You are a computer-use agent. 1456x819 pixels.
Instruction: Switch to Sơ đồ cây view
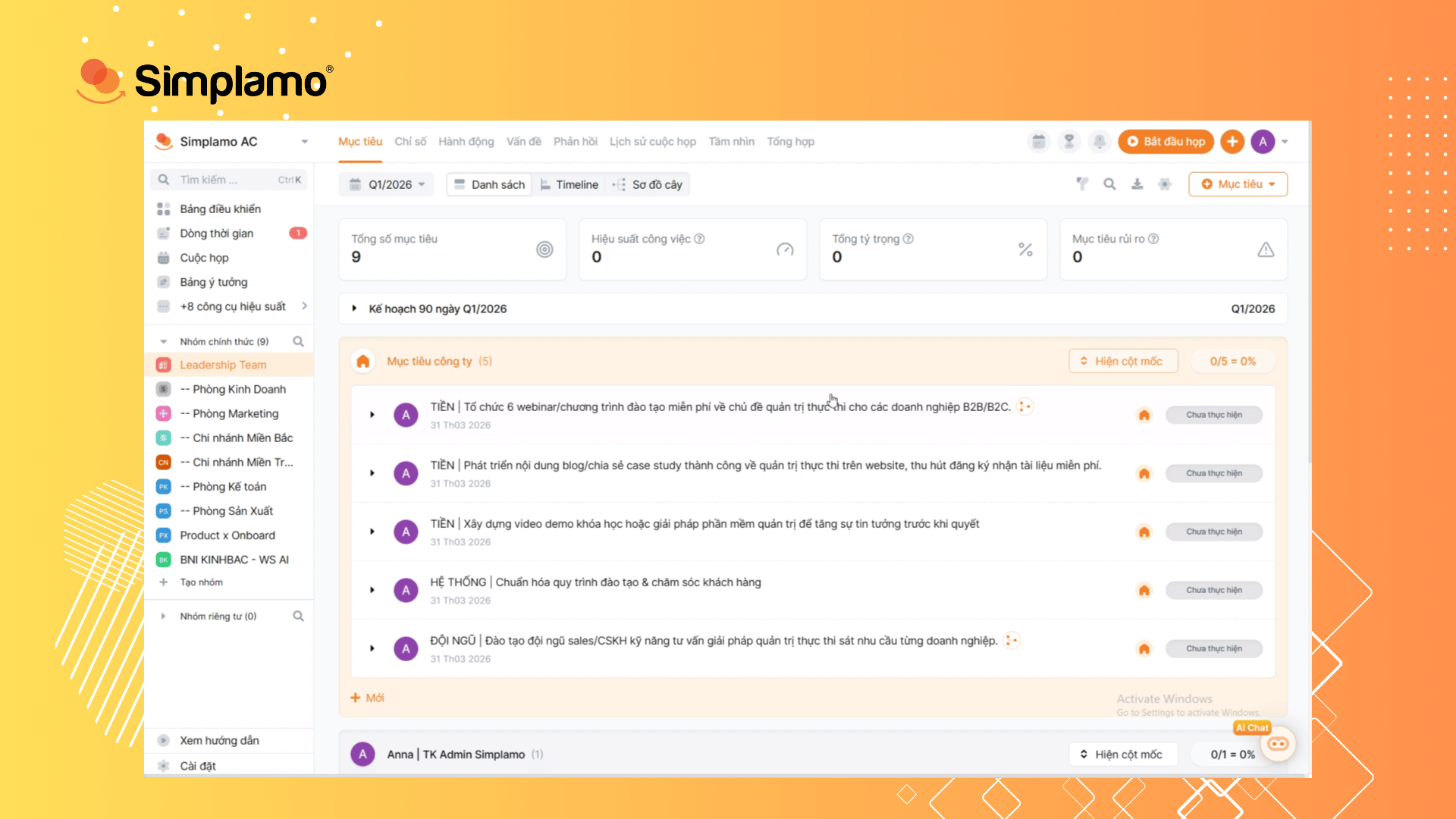(x=648, y=185)
